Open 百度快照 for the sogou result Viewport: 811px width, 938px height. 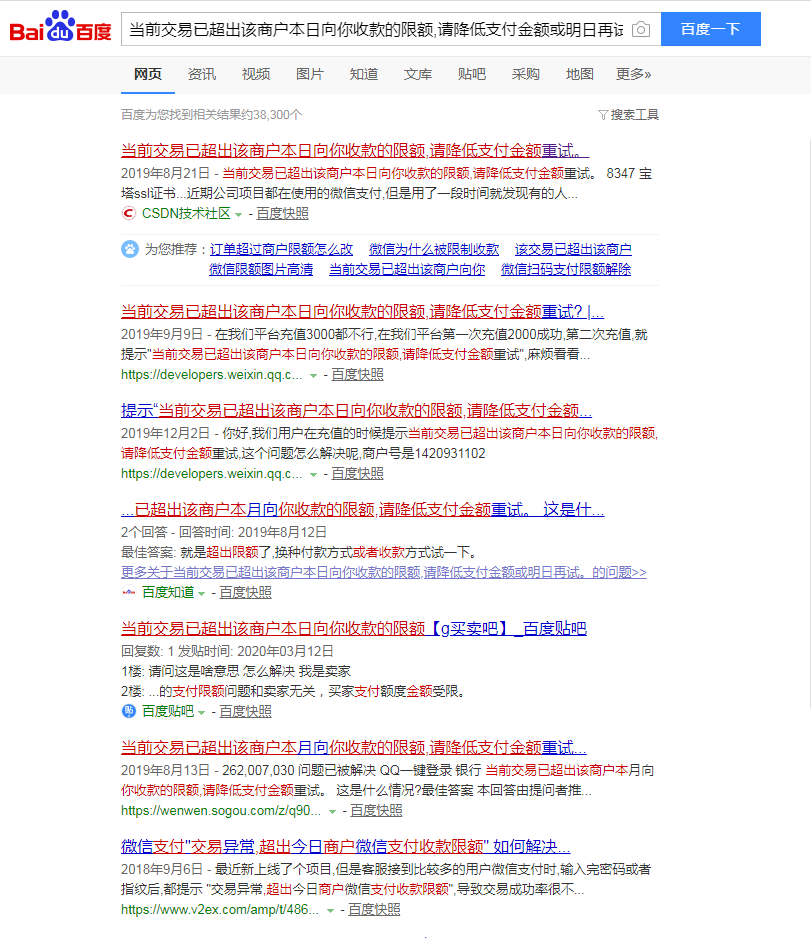[x=376, y=811]
